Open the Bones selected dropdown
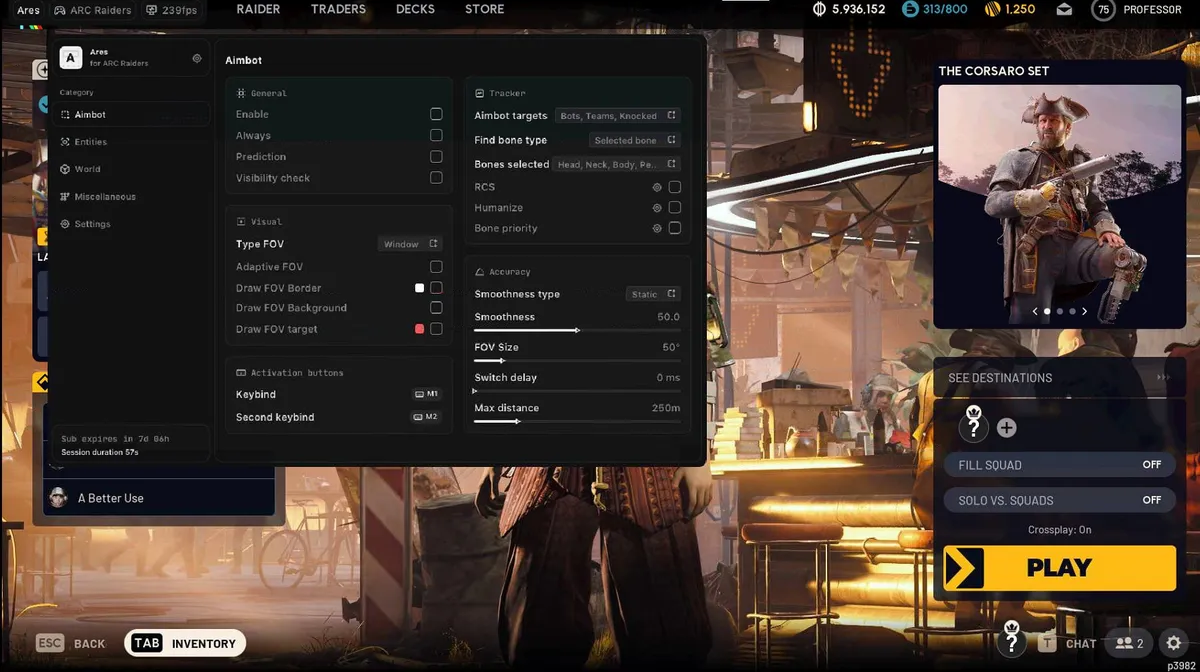1200x672 pixels. [617, 164]
